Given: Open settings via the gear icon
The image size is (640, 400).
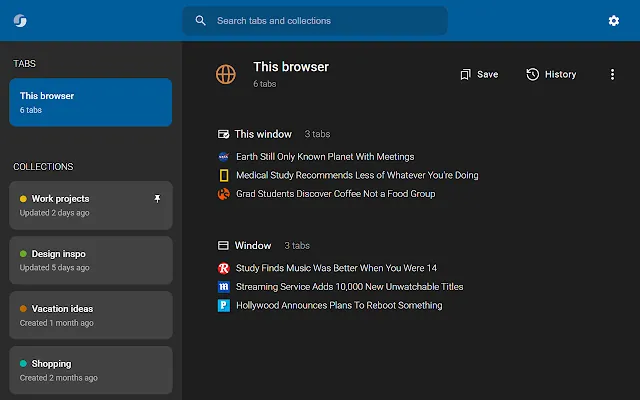Looking at the screenshot, I should tap(613, 20).
